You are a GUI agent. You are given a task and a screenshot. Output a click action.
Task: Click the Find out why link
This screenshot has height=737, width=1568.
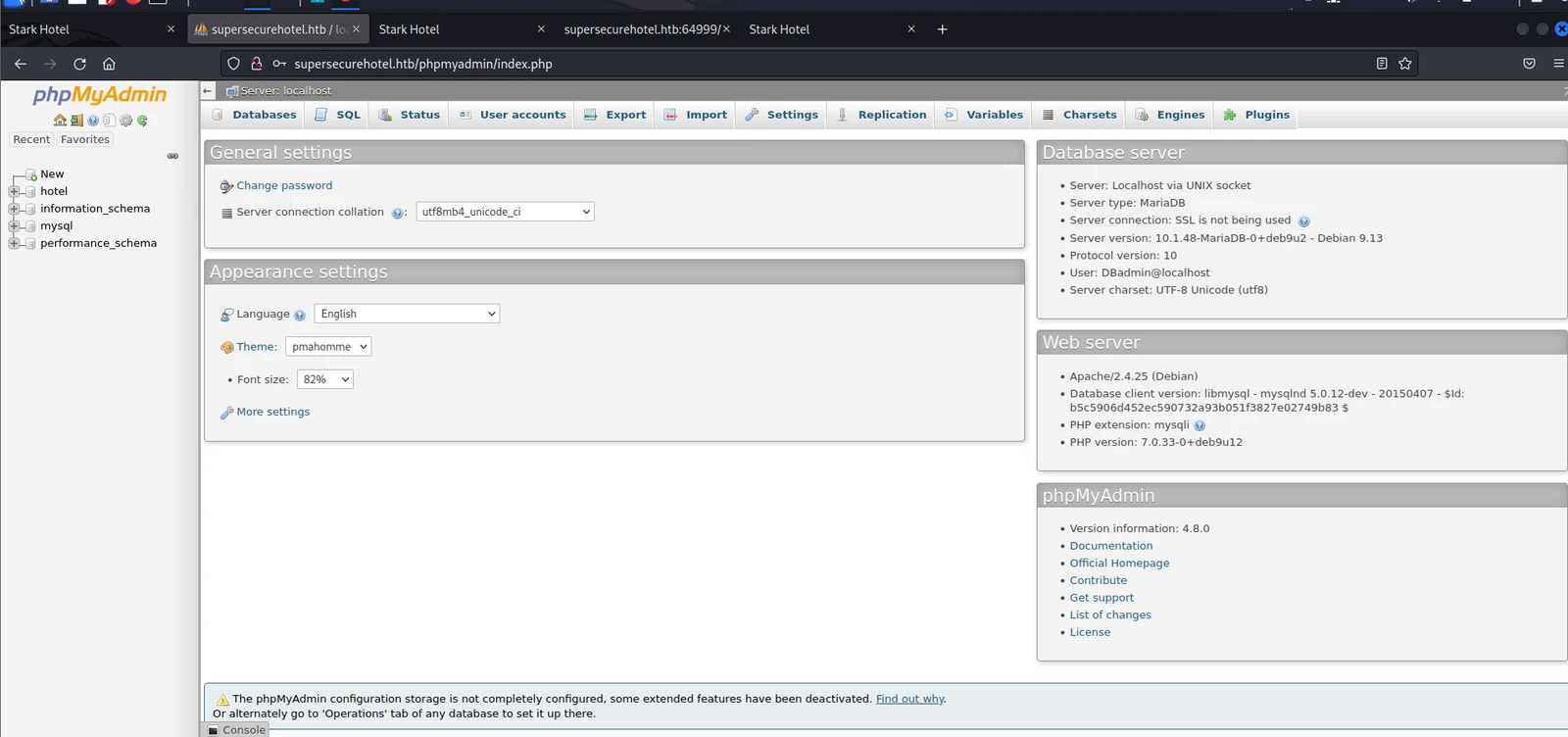[909, 700]
